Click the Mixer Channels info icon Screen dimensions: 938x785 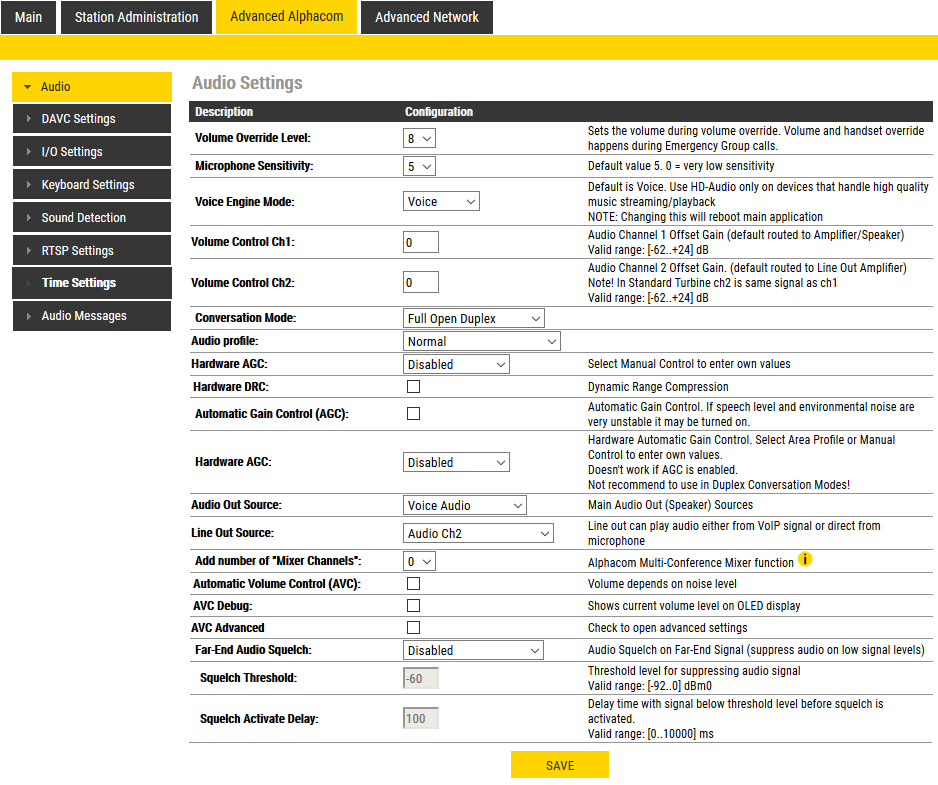coord(805,560)
